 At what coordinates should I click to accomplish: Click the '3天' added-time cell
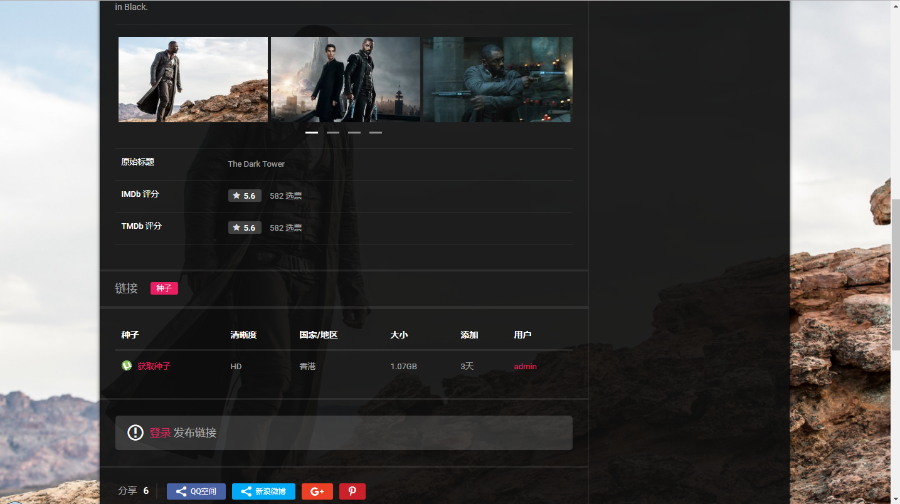point(467,366)
